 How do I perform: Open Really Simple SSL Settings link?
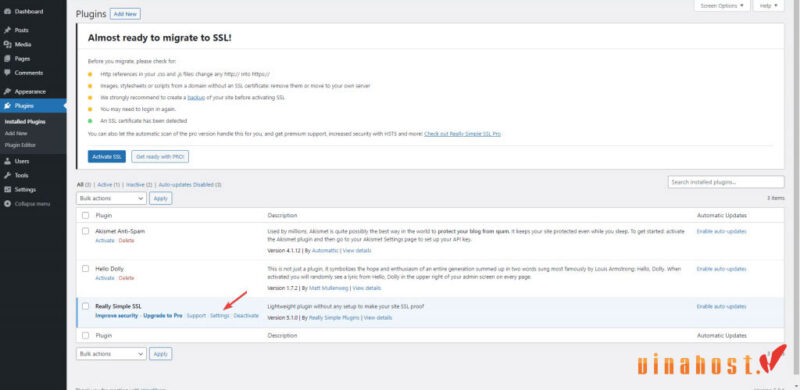tap(220, 316)
